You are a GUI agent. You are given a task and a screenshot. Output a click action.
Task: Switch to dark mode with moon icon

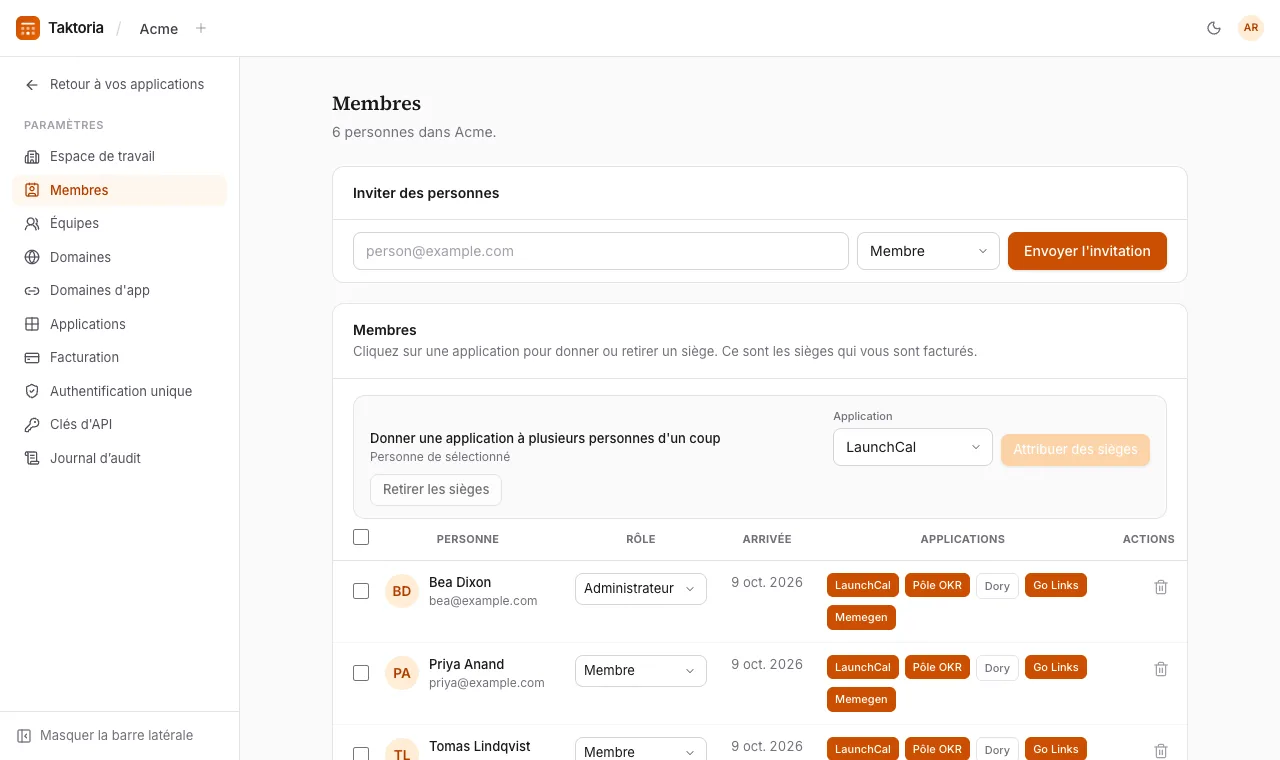(x=1214, y=28)
